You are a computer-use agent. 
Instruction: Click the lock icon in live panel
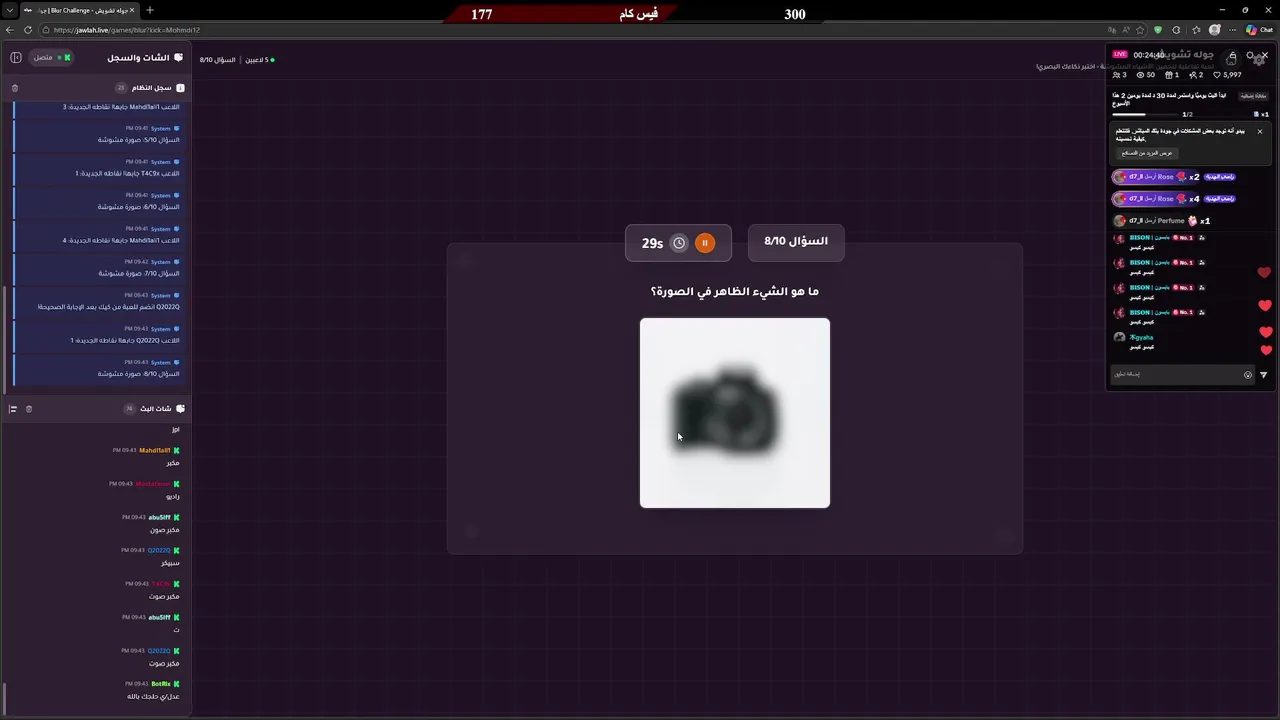(1232, 57)
